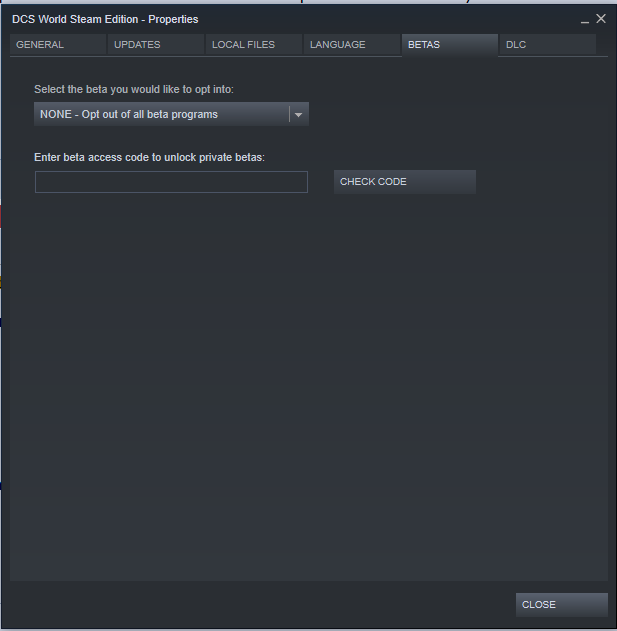Click the 'Enter beta access code' label

149,157
